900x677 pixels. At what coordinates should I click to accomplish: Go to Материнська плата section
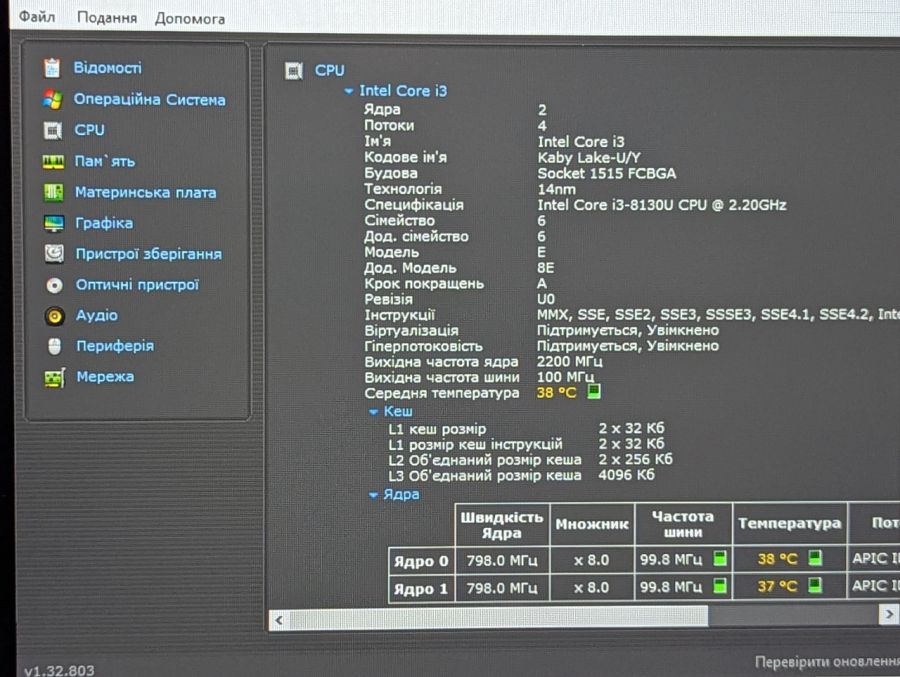point(146,192)
